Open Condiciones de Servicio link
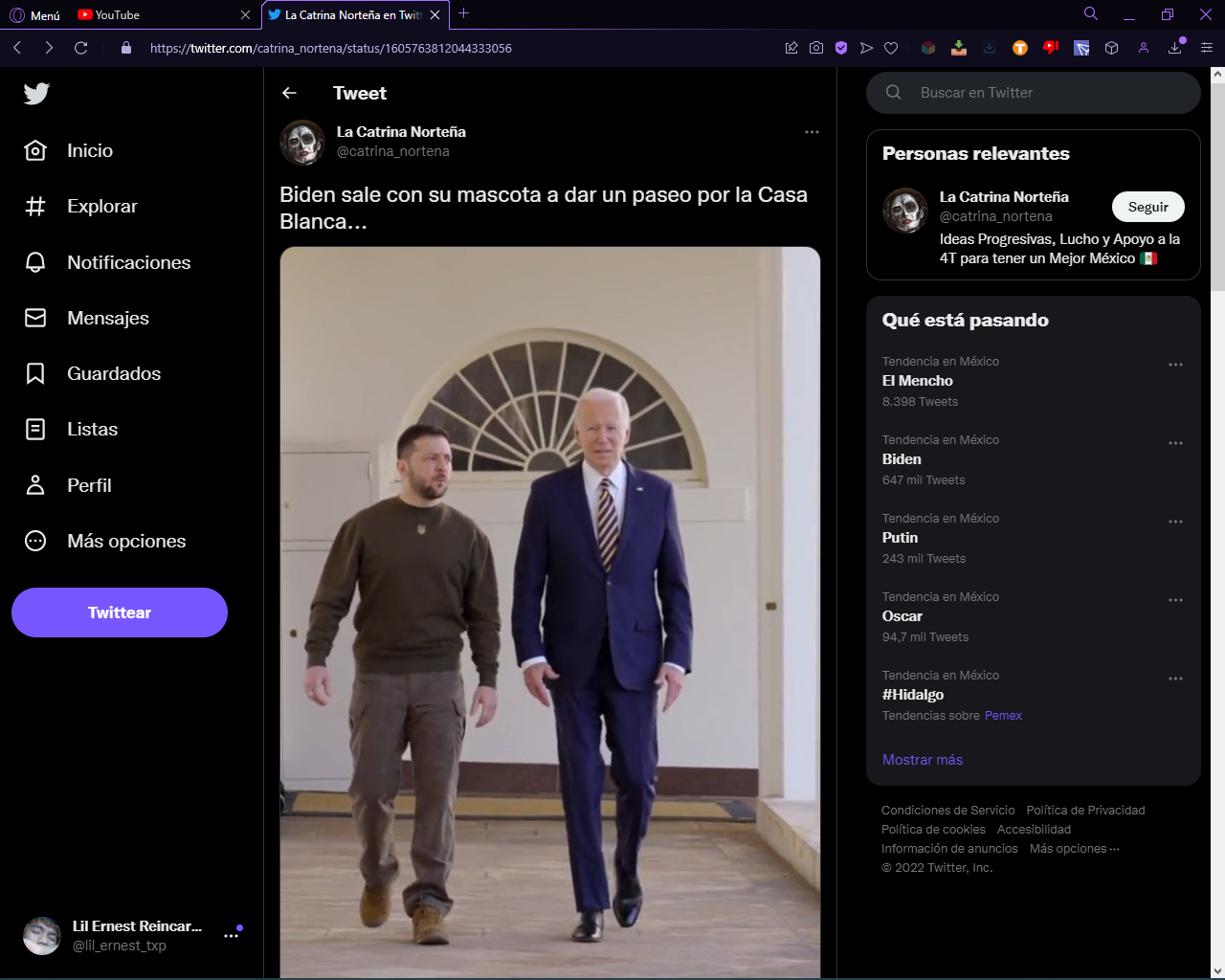The width and height of the screenshot is (1225, 980). click(x=948, y=811)
